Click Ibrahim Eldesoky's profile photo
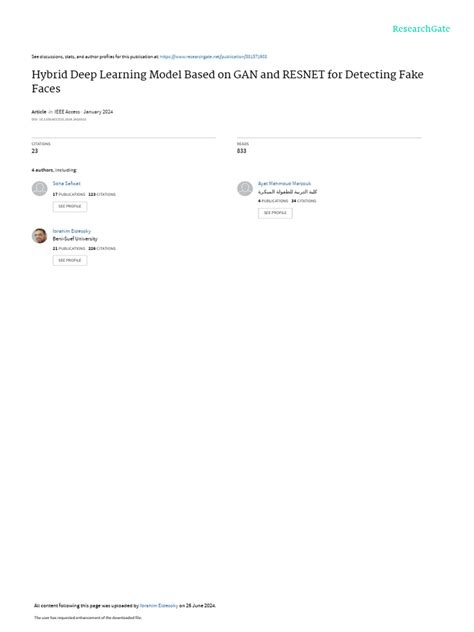Screen dimensions: 474x632 pyautogui.click(x=40, y=236)
